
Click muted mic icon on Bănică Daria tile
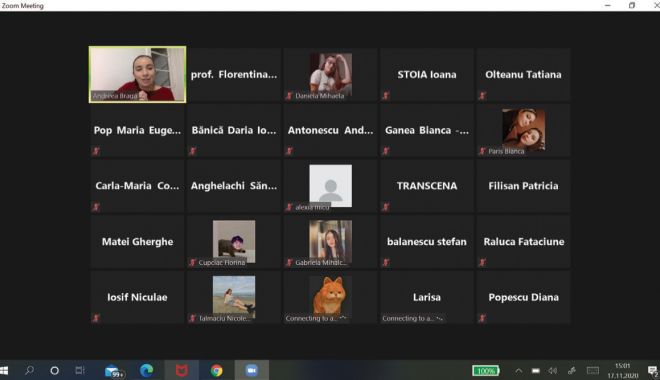point(193,151)
